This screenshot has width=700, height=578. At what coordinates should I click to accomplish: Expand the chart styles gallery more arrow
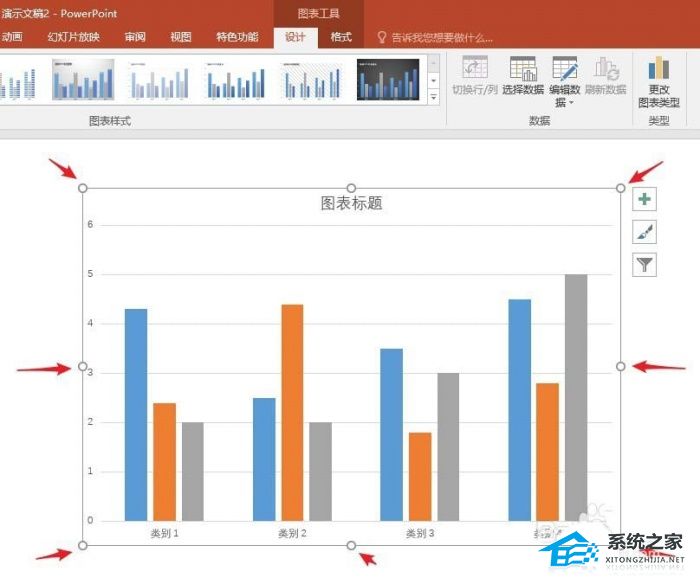(x=433, y=98)
